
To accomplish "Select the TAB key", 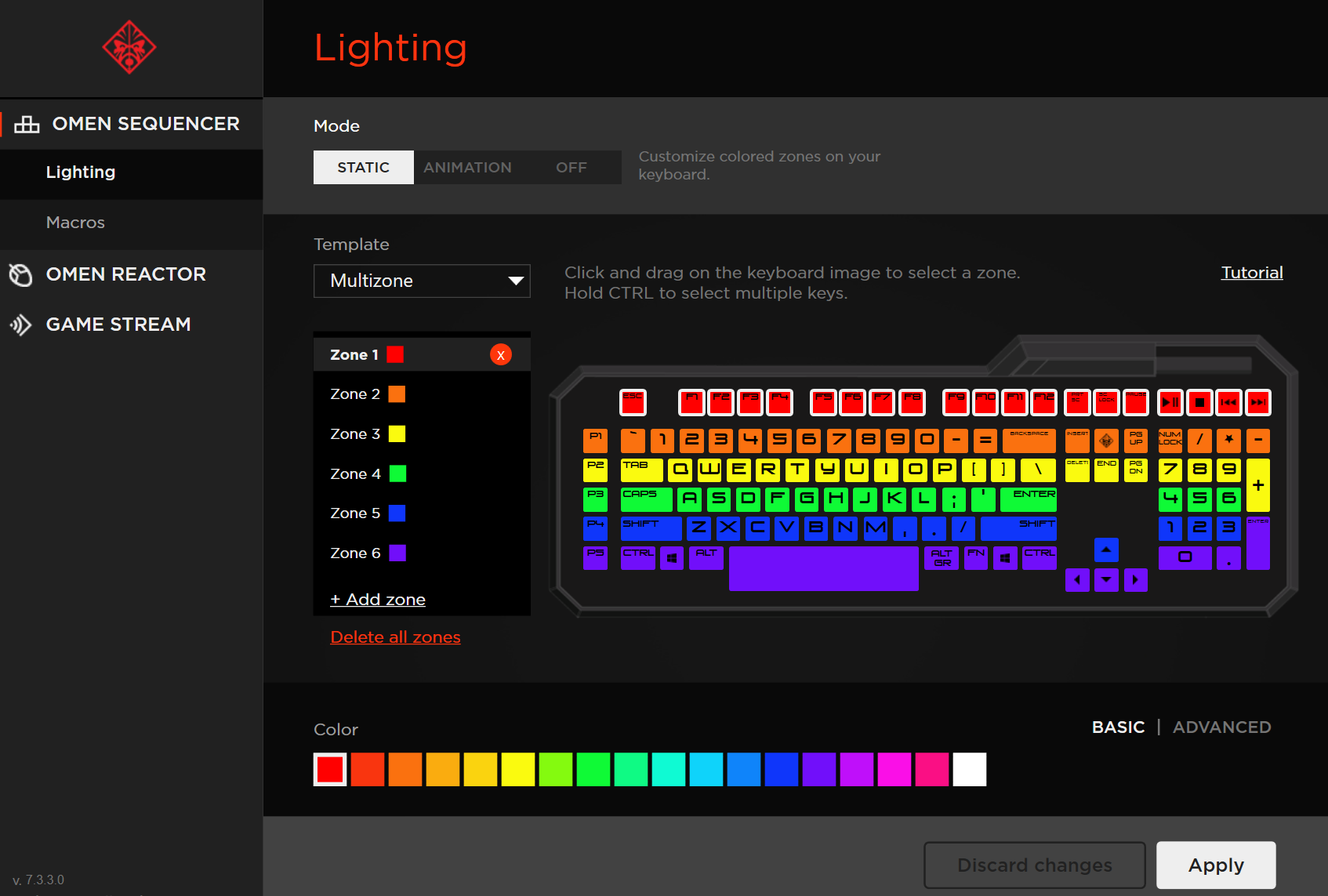I will pyautogui.click(x=642, y=470).
